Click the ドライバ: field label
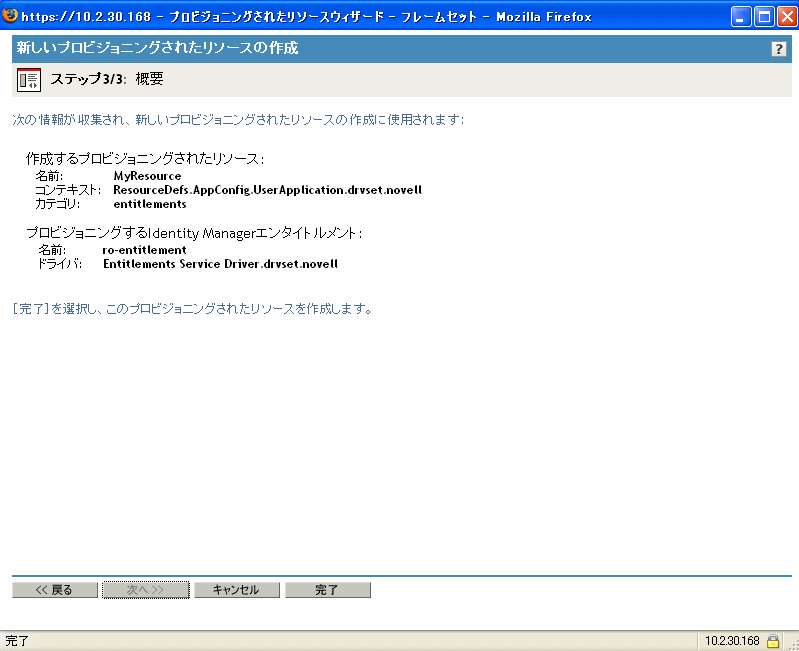799x651 pixels. (60, 264)
